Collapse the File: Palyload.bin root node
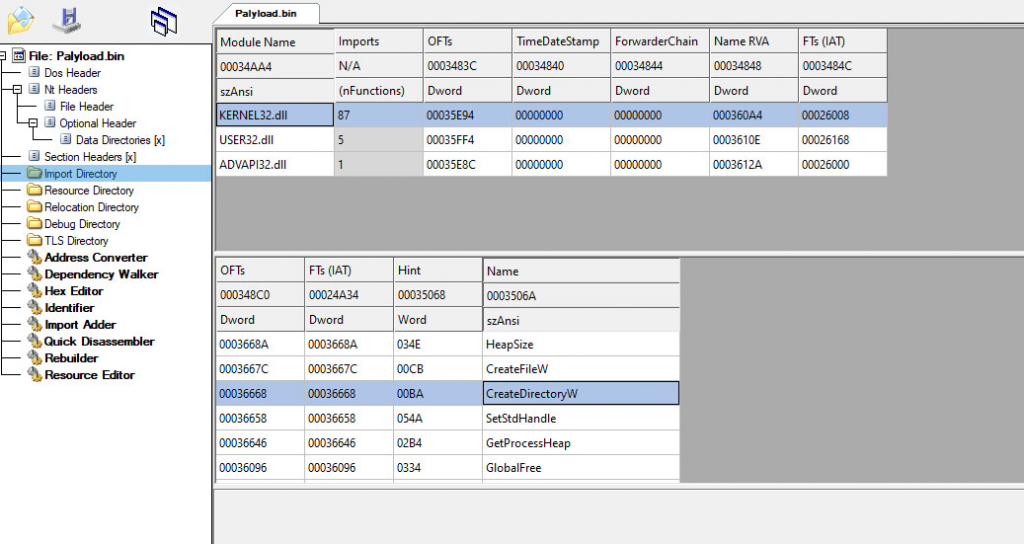 pyautogui.click(x=4, y=56)
